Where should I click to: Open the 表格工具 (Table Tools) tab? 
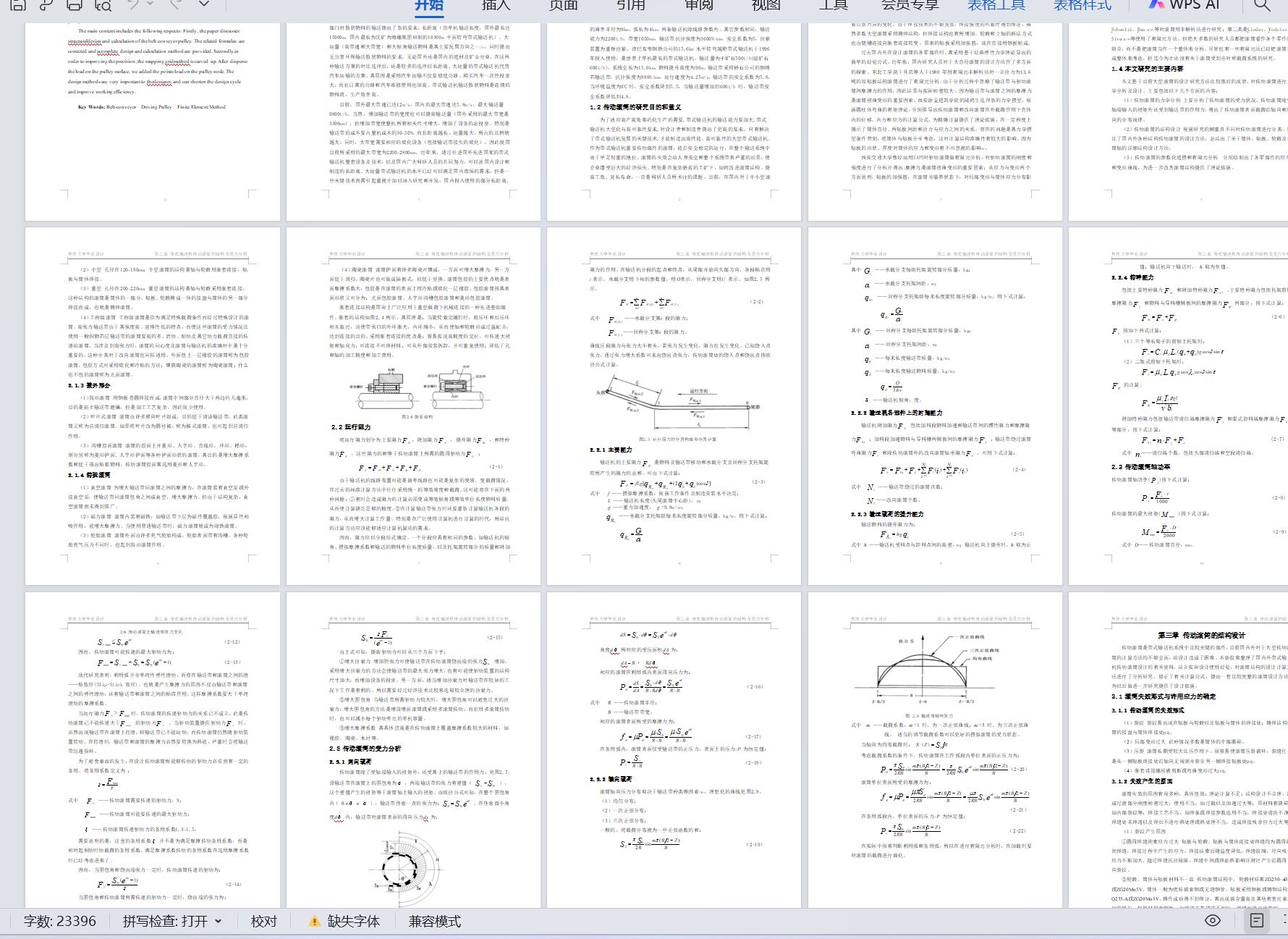click(x=996, y=5)
